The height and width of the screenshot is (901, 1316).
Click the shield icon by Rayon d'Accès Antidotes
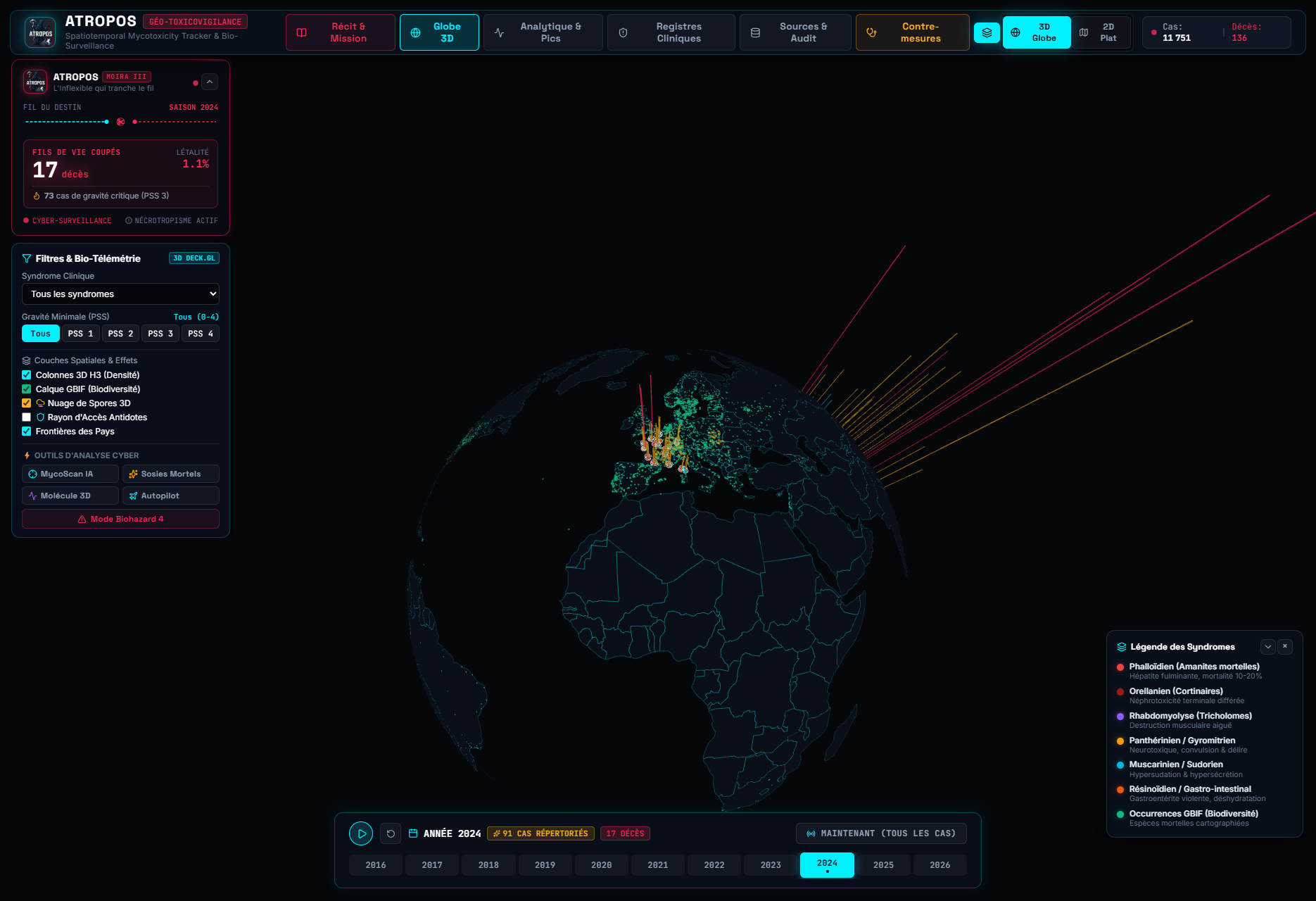pos(40,417)
